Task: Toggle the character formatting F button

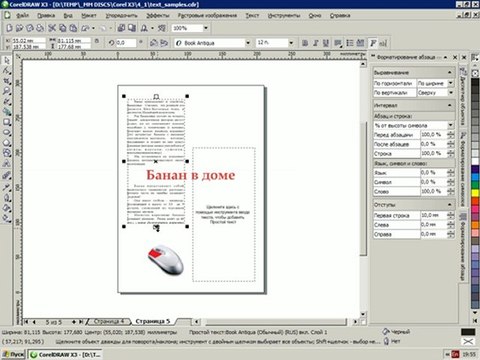Action: point(373,43)
